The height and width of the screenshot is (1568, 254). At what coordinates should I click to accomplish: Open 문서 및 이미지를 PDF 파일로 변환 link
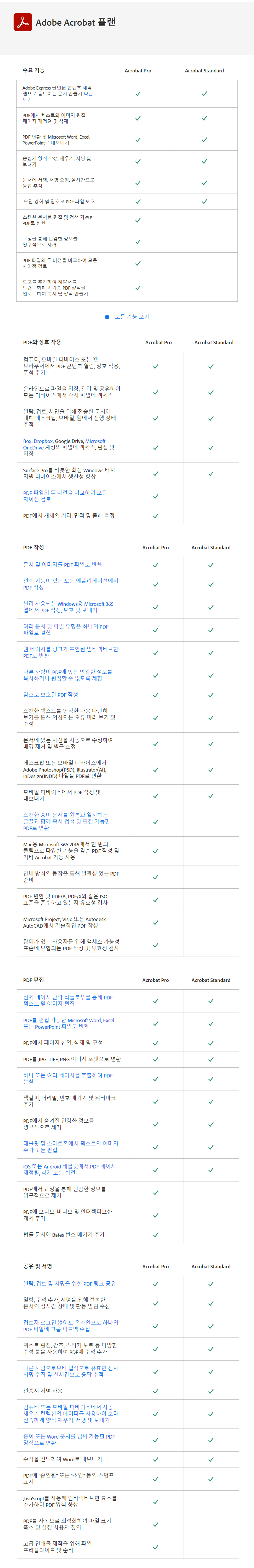click(63, 564)
